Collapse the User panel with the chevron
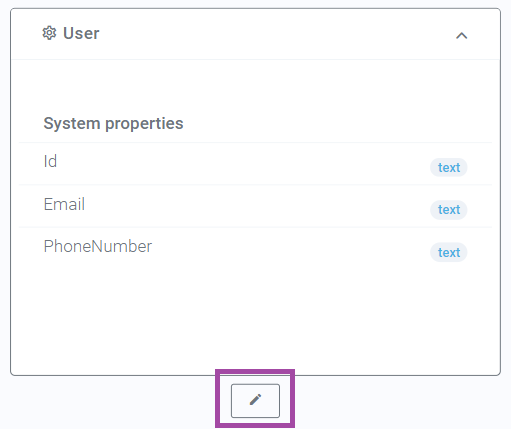The width and height of the screenshot is (511, 429). (461, 35)
